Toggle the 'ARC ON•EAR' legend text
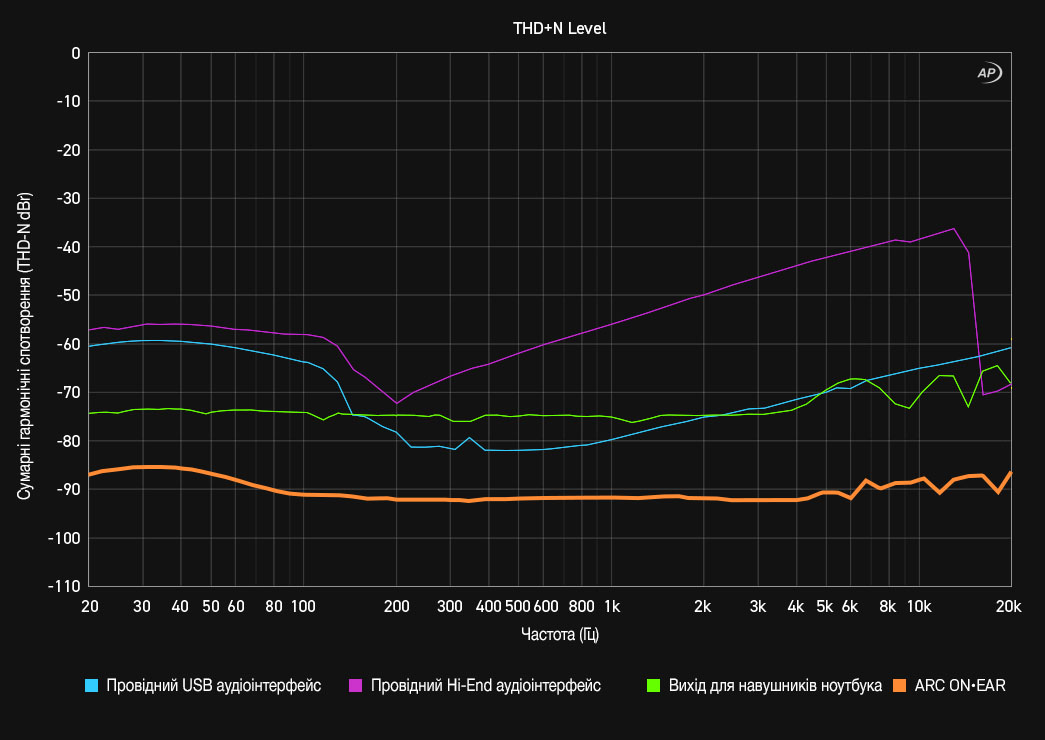The width and height of the screenshot is (1045, 740). pos(960,686)
